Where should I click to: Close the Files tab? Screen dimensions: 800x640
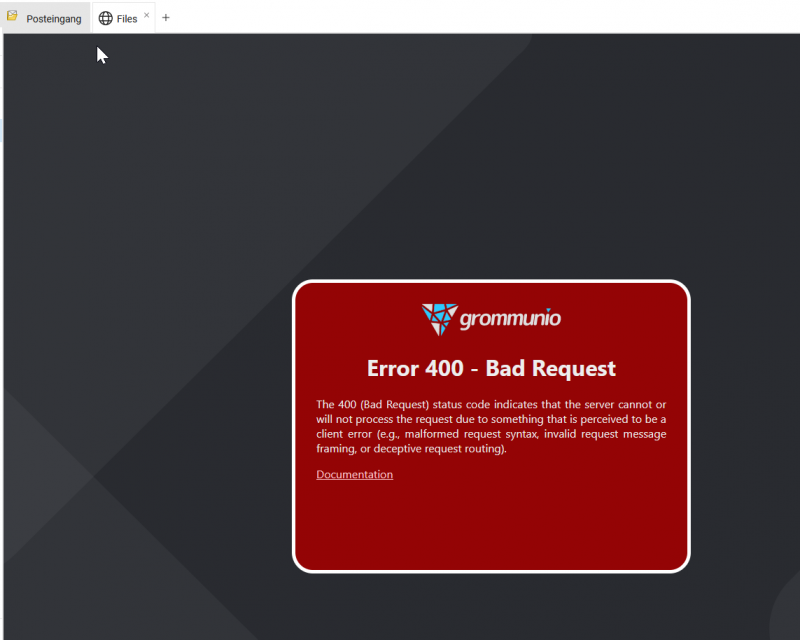(x=147, y=16)
